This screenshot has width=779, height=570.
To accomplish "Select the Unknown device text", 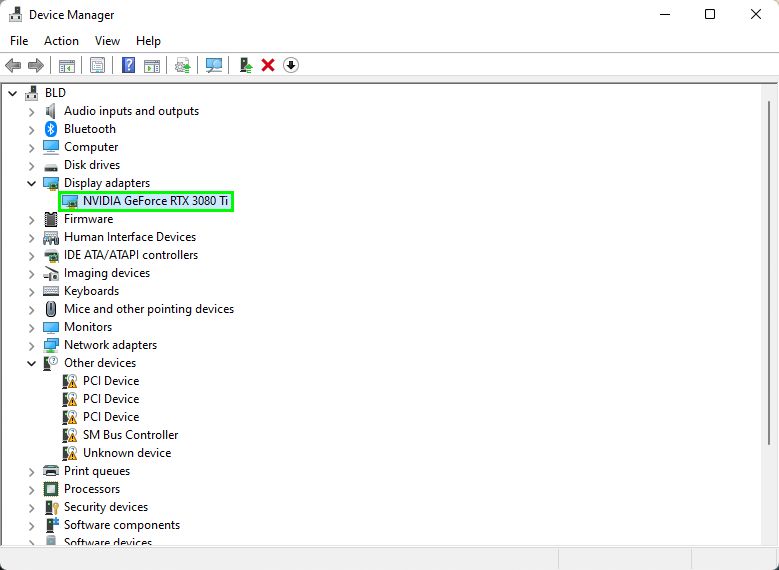I will tap(127, 453).
